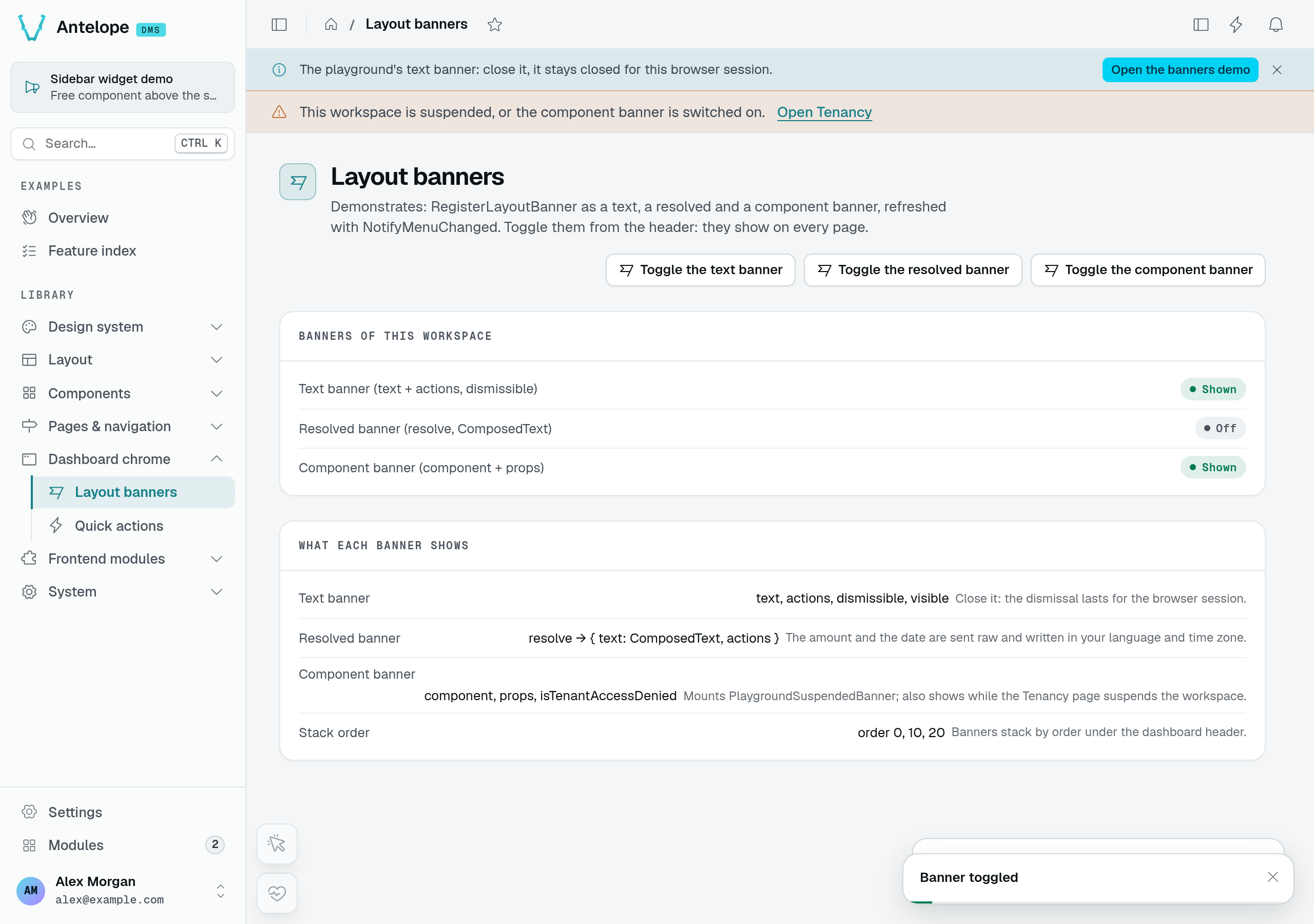Click the cursor-click floating tool icon
1314x924 pixels.
point(277,843)
